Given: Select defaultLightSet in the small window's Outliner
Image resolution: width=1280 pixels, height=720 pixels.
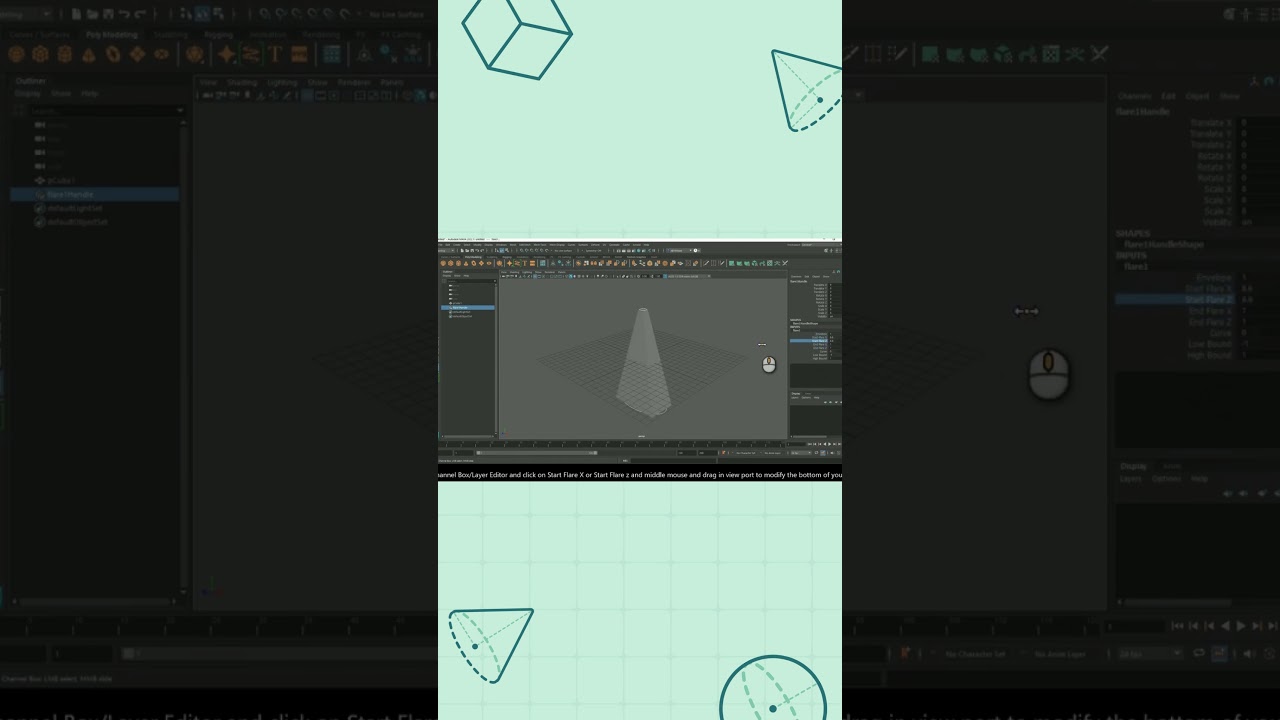Looking at the screenshot, I should click(x=459, y=312).
